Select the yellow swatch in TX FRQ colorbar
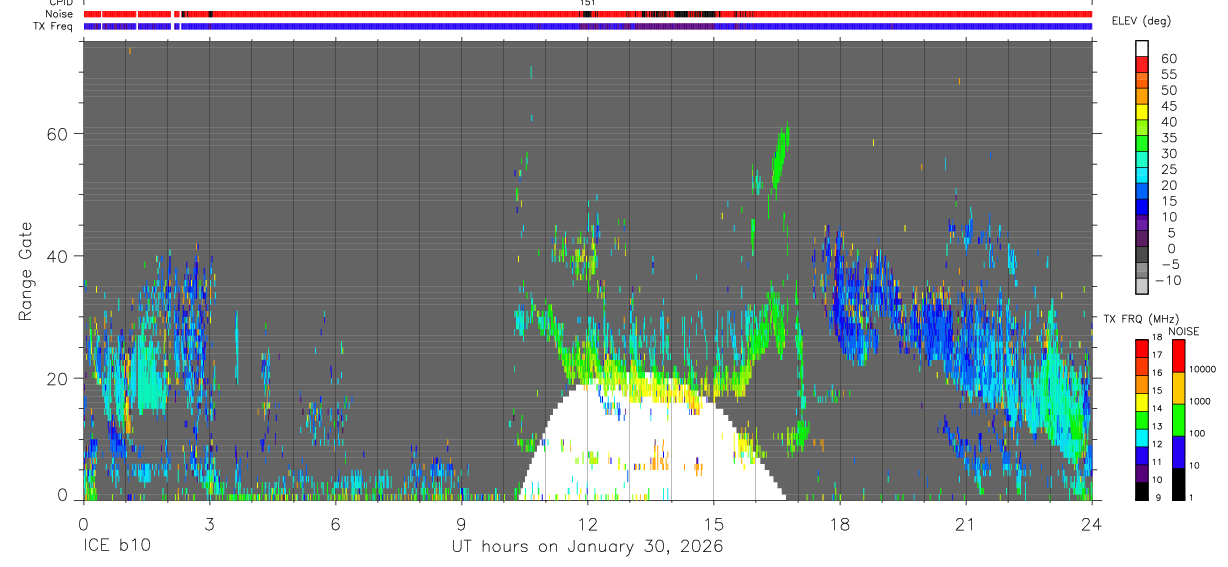1228x567 pixels. 1142,400
